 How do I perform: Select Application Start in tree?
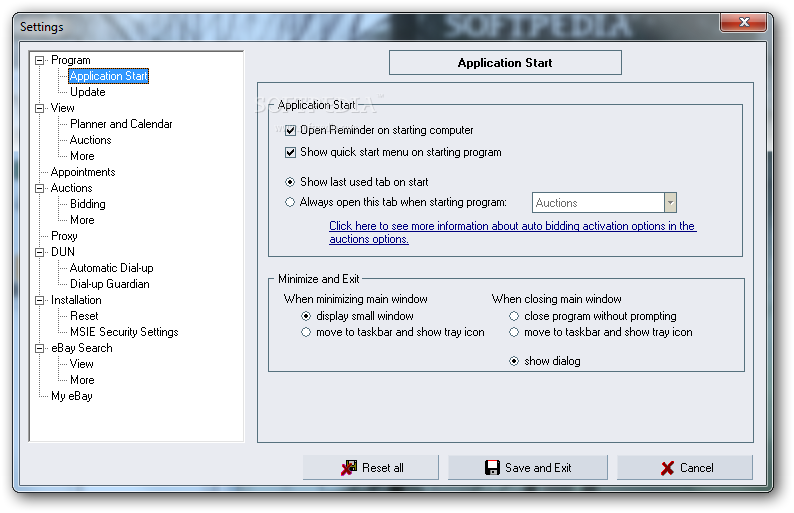[108, 76]
